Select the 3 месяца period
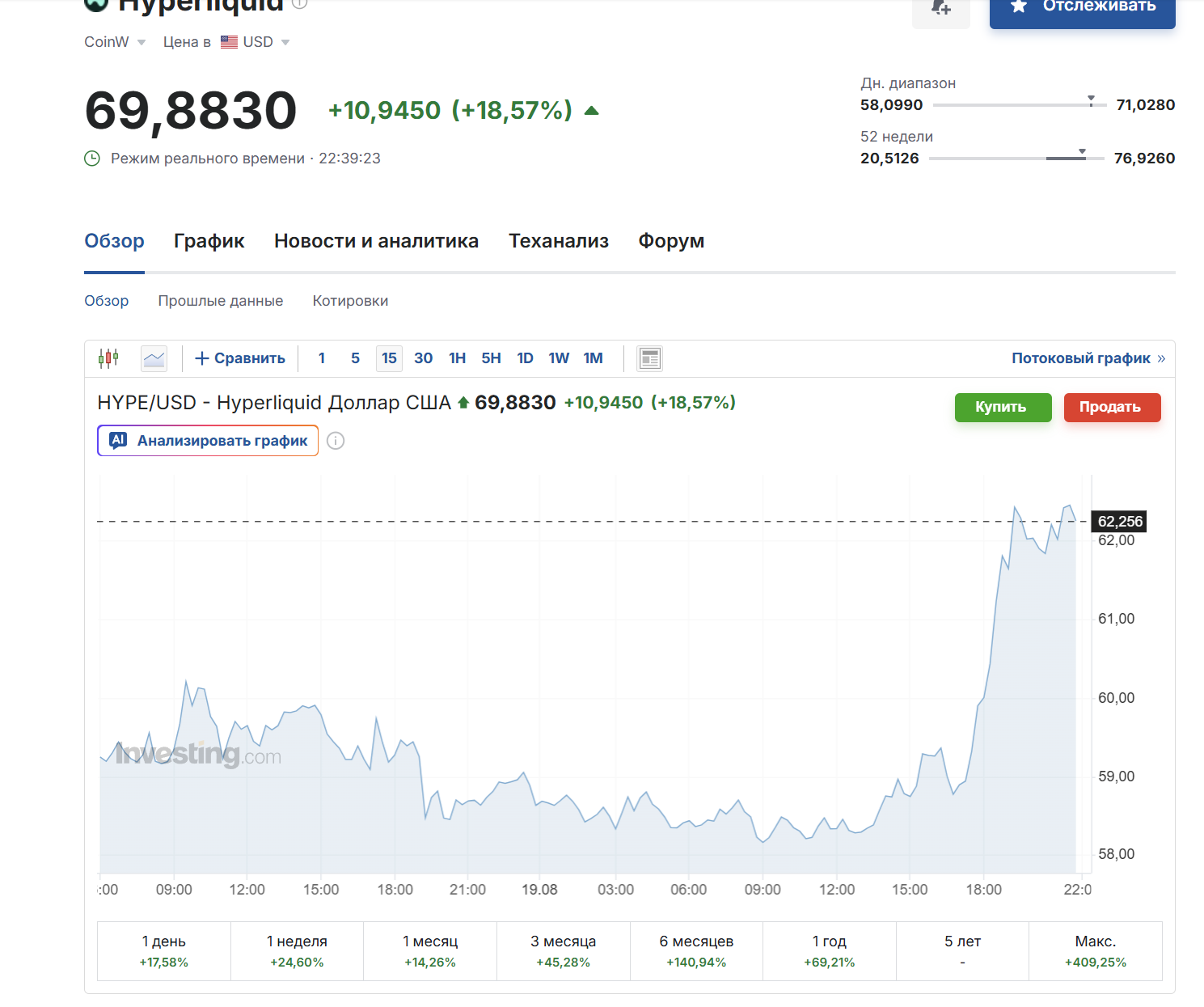Screen dimensions: 1204x1007 click(x=563, y=951)
